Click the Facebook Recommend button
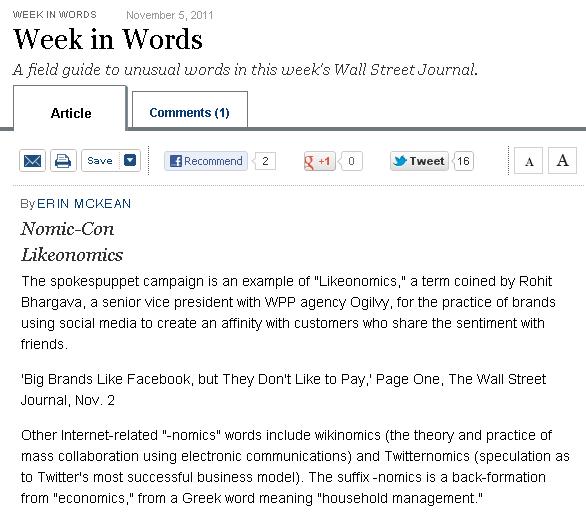The width and height of the screenshot is (586, 521). (206, 161)
